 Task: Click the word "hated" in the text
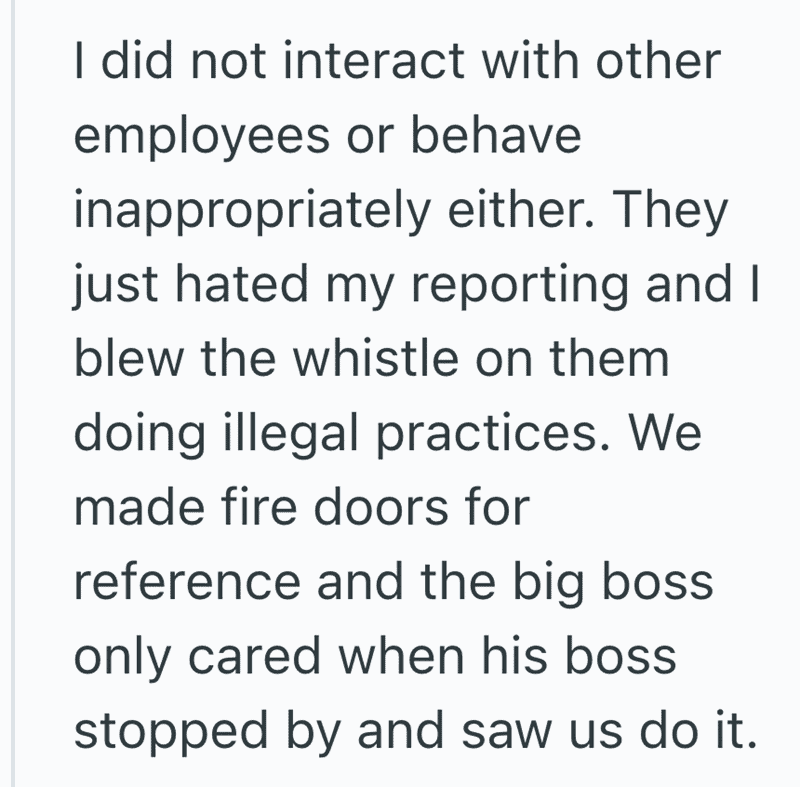coord(242,284)
